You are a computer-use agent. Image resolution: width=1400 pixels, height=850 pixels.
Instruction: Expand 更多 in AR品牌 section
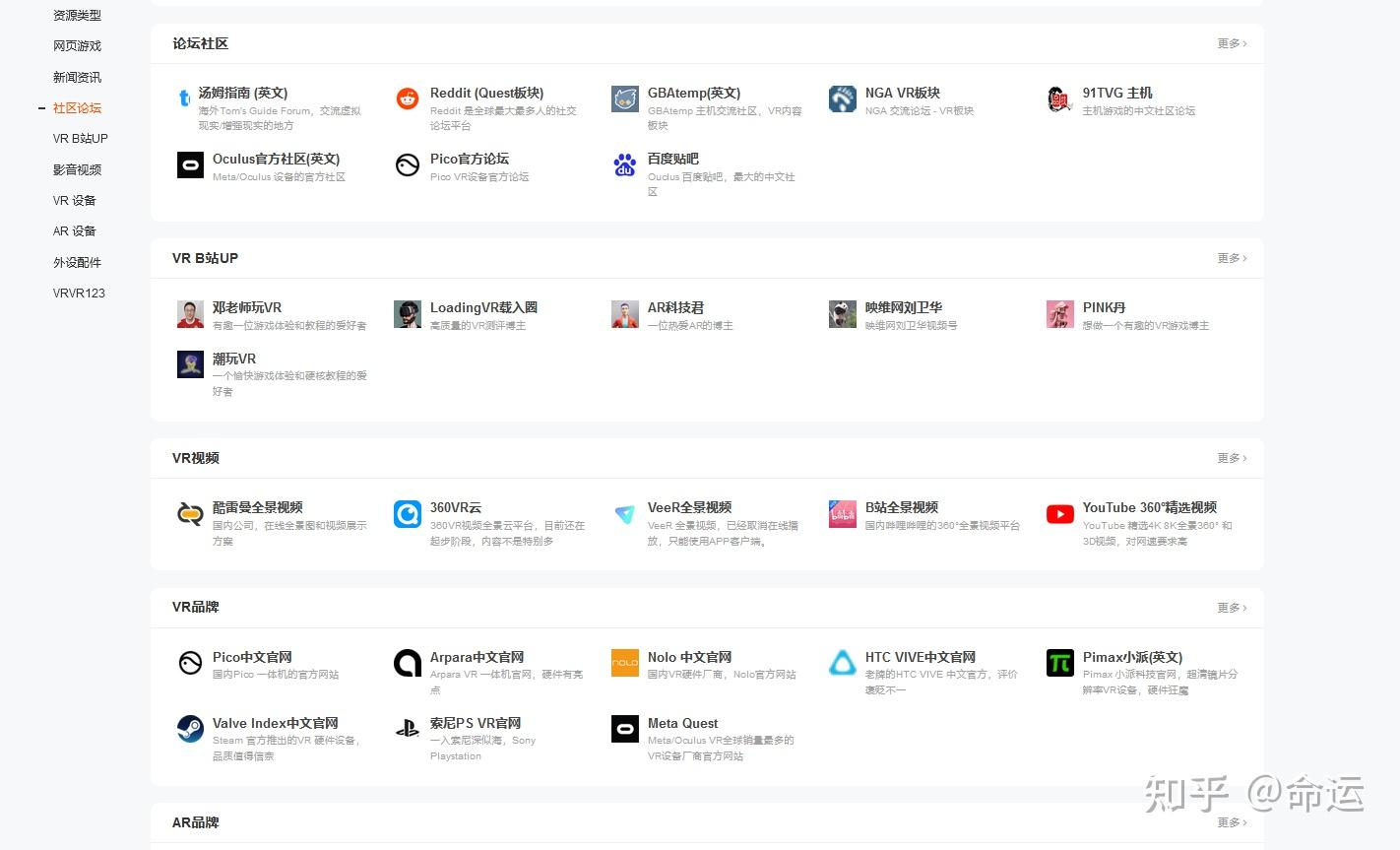coord(1232,822)
